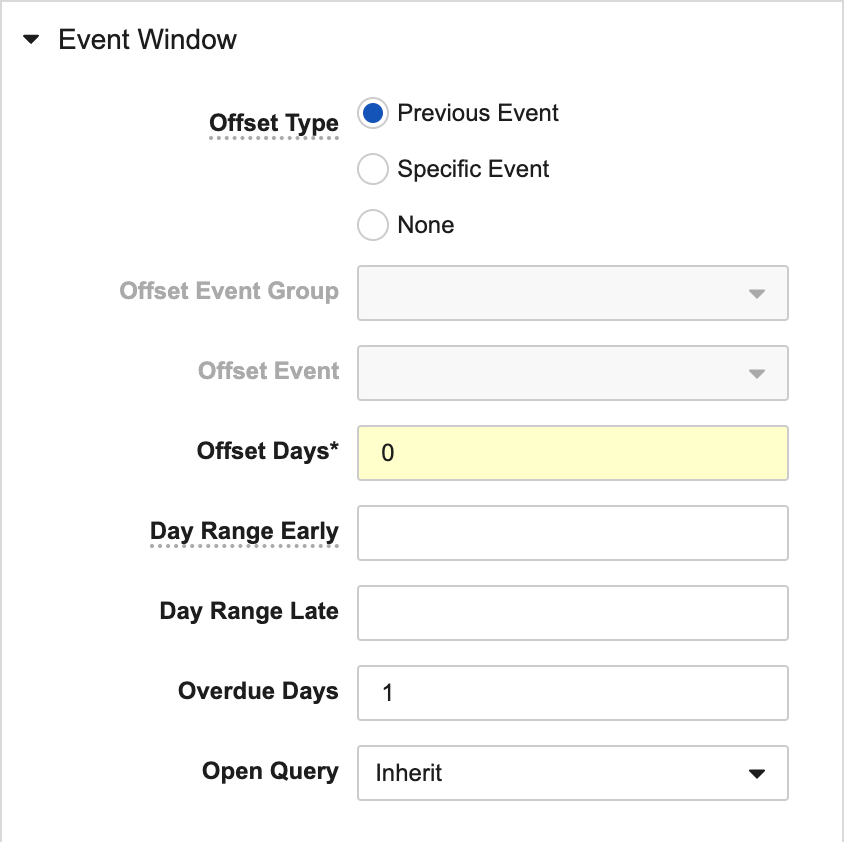The width and height of the screenshot is (846, 842).
Task: Focus the Offset Days input field
Action: (x=572, y=453)
